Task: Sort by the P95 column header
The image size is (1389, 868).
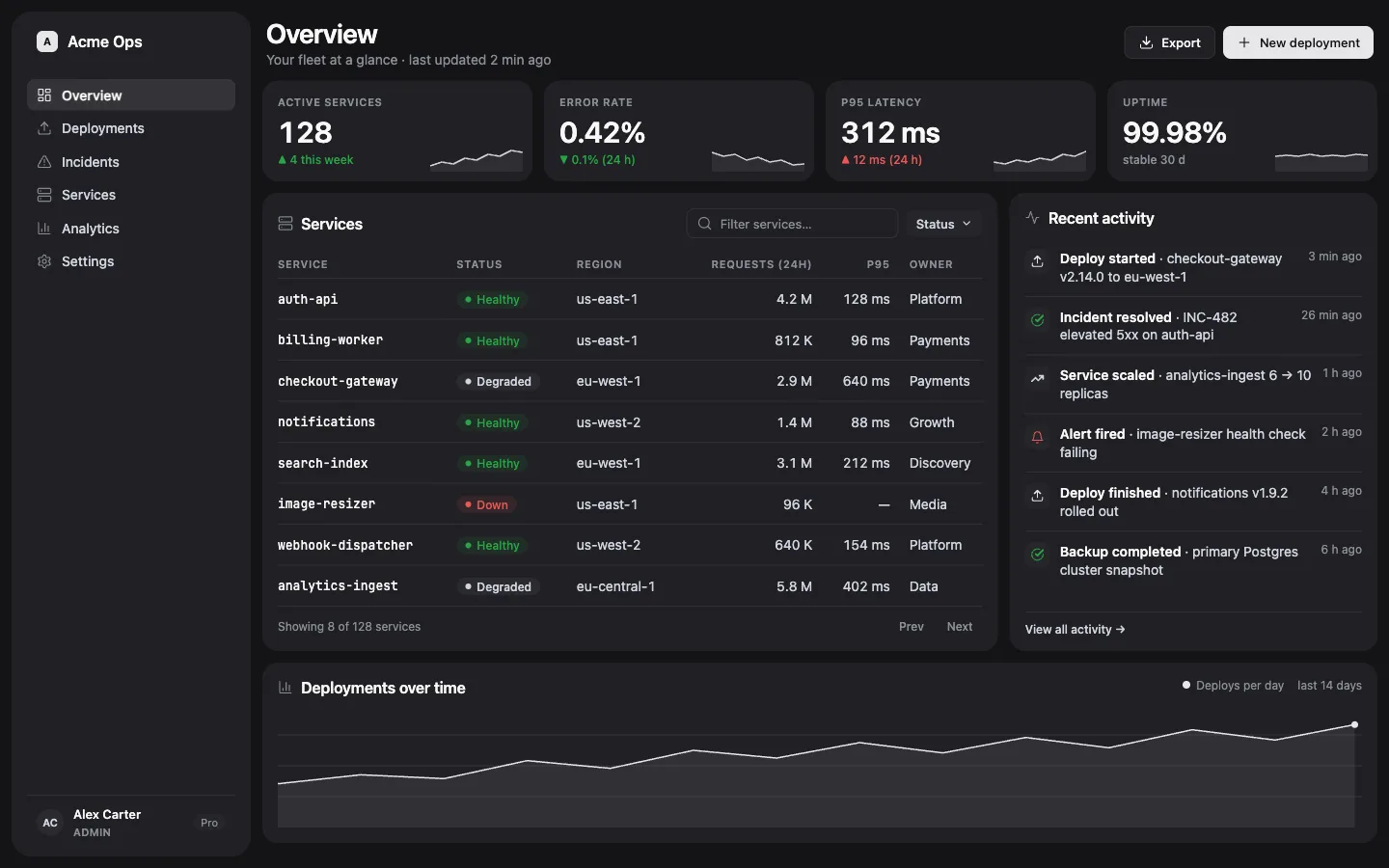Action: [x=878, y=264]
